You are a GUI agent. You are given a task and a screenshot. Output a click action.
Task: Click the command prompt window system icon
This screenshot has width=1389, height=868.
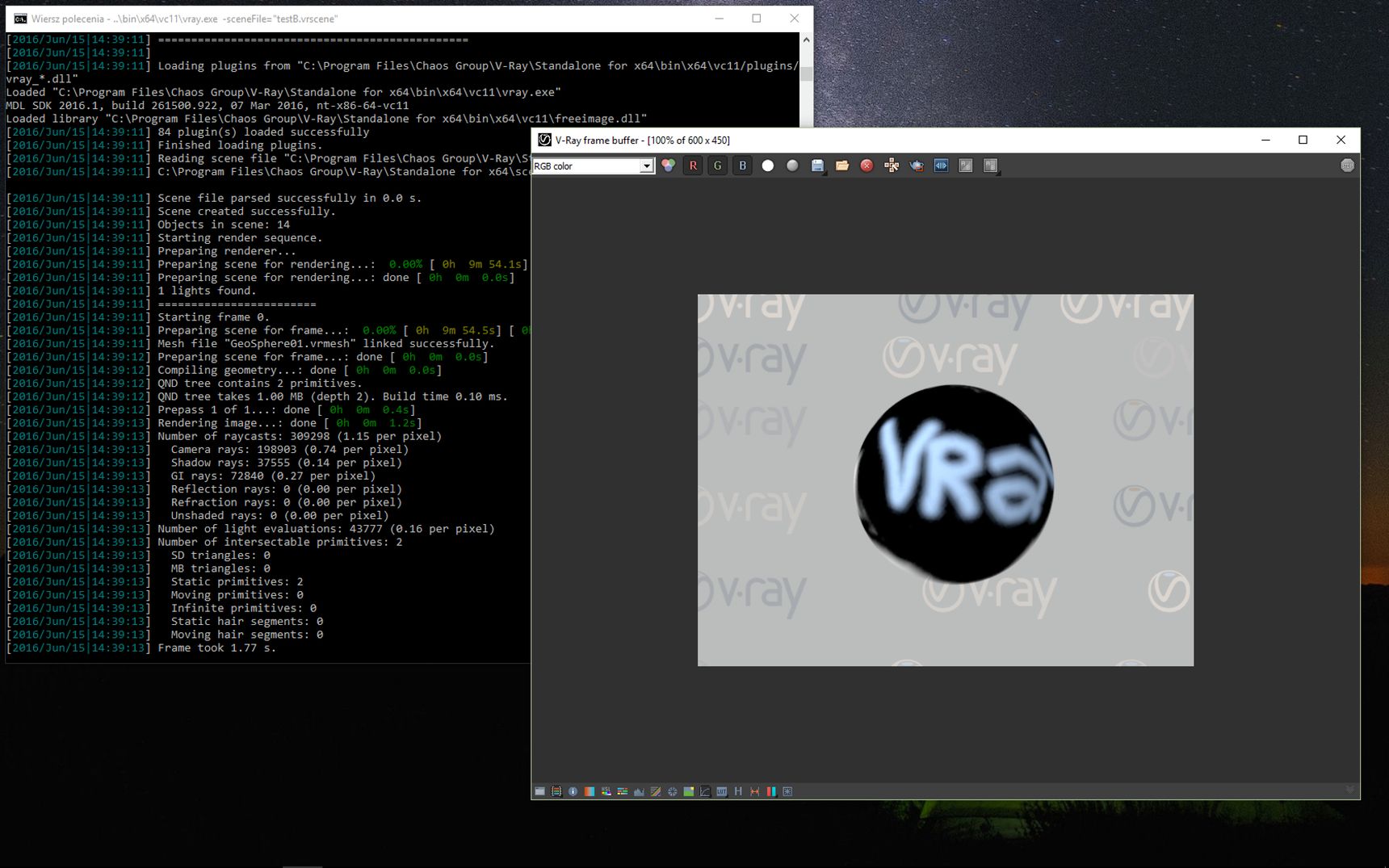click(20, 19)
